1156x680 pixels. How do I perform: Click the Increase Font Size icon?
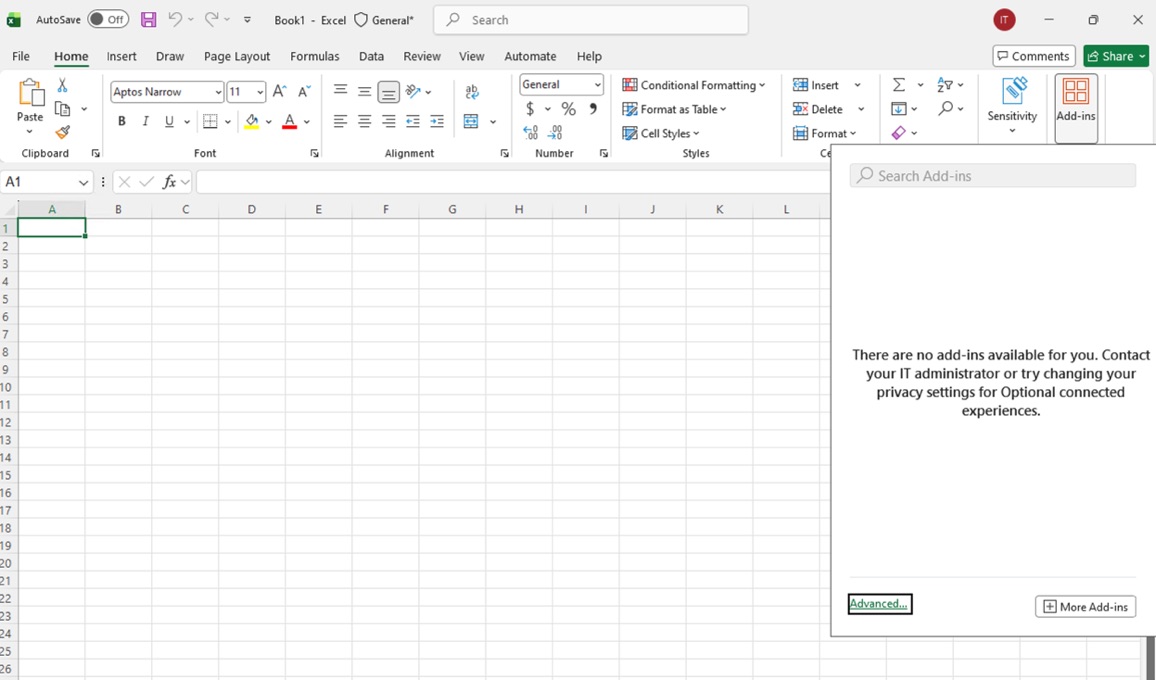(279, 91)
